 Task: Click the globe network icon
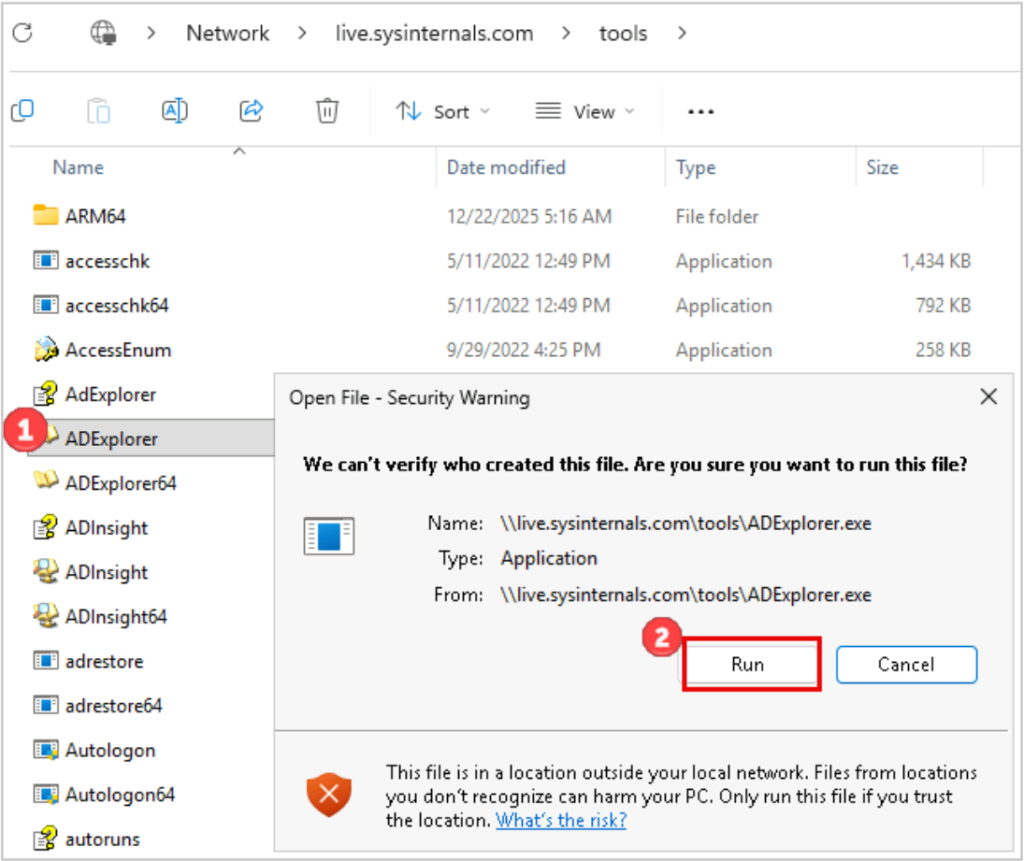click(103, 33)
